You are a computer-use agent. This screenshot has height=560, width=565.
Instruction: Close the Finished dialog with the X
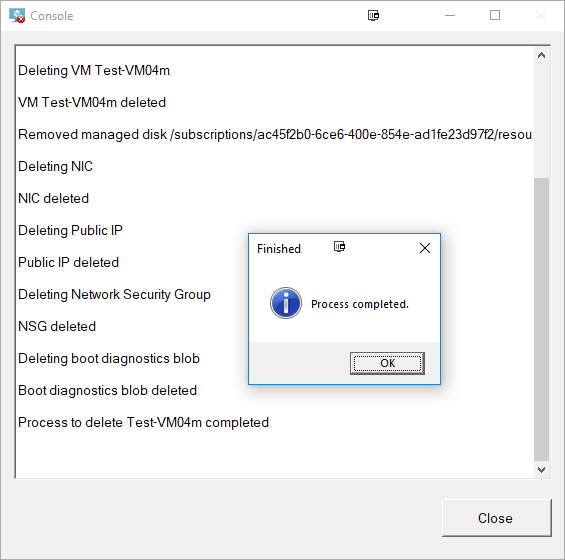point(425,248)
